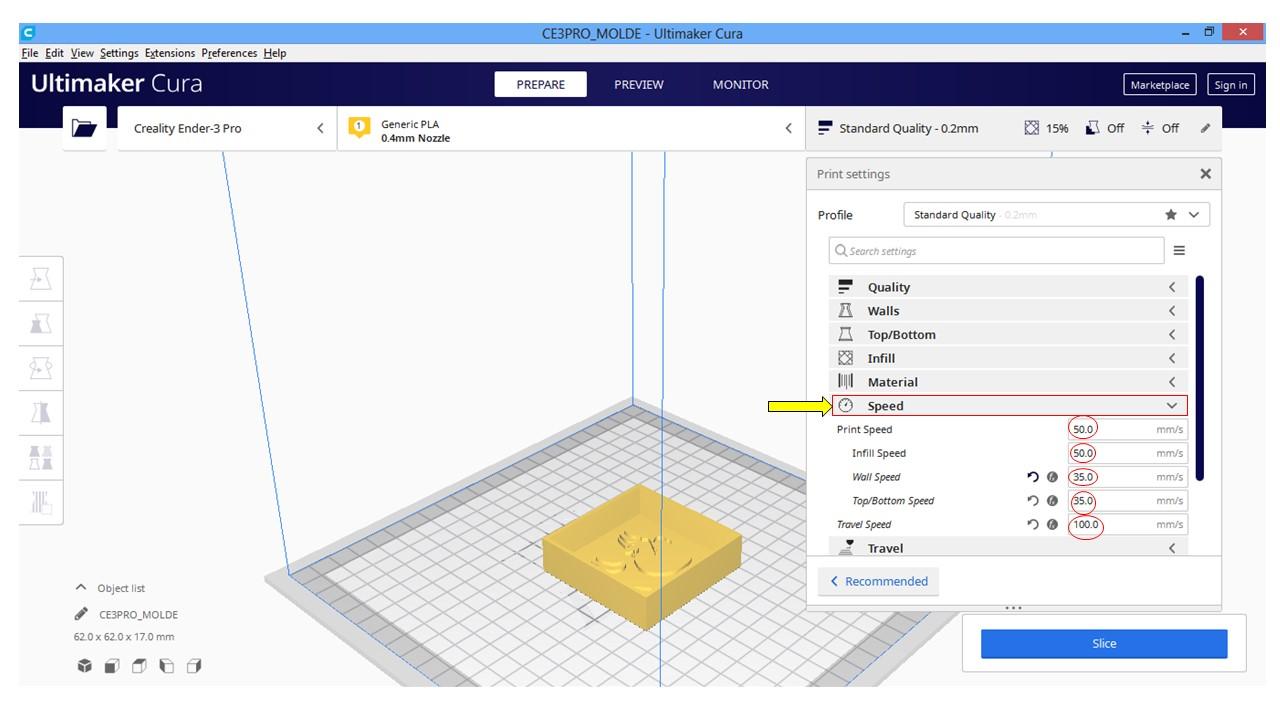Open the Help menu
The image size is (1280, 720).
(x=275, y=53)
